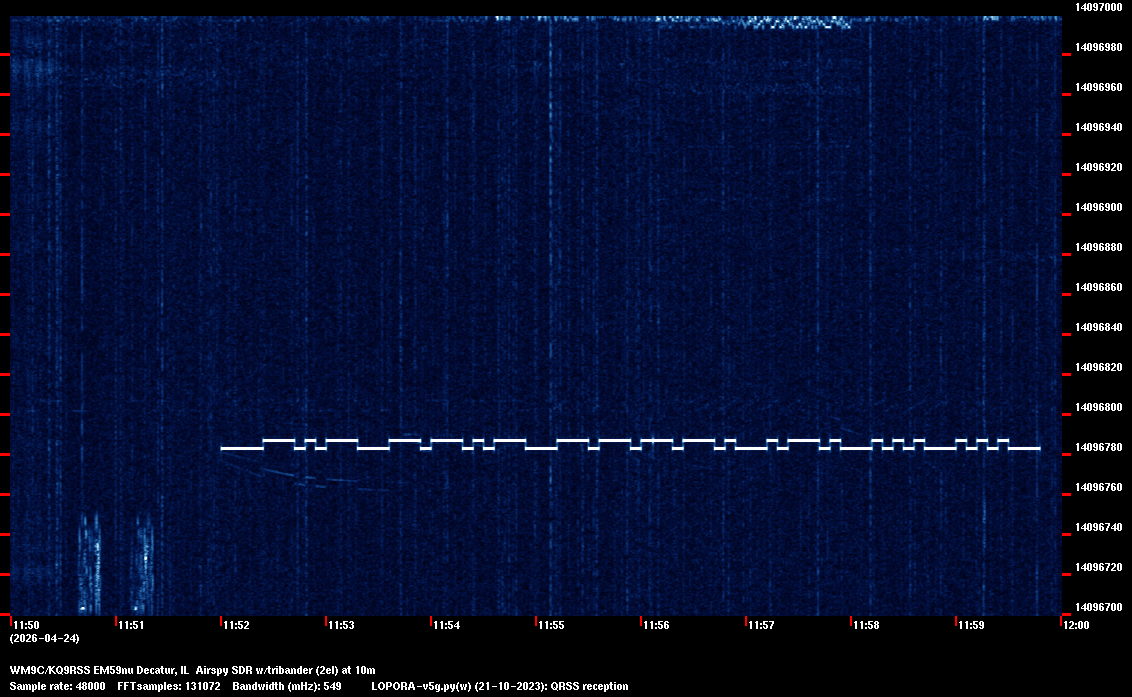This screenshot has width=1132, height=697.
Task: Click the 14097000 frequency label
Action: 1098,7
